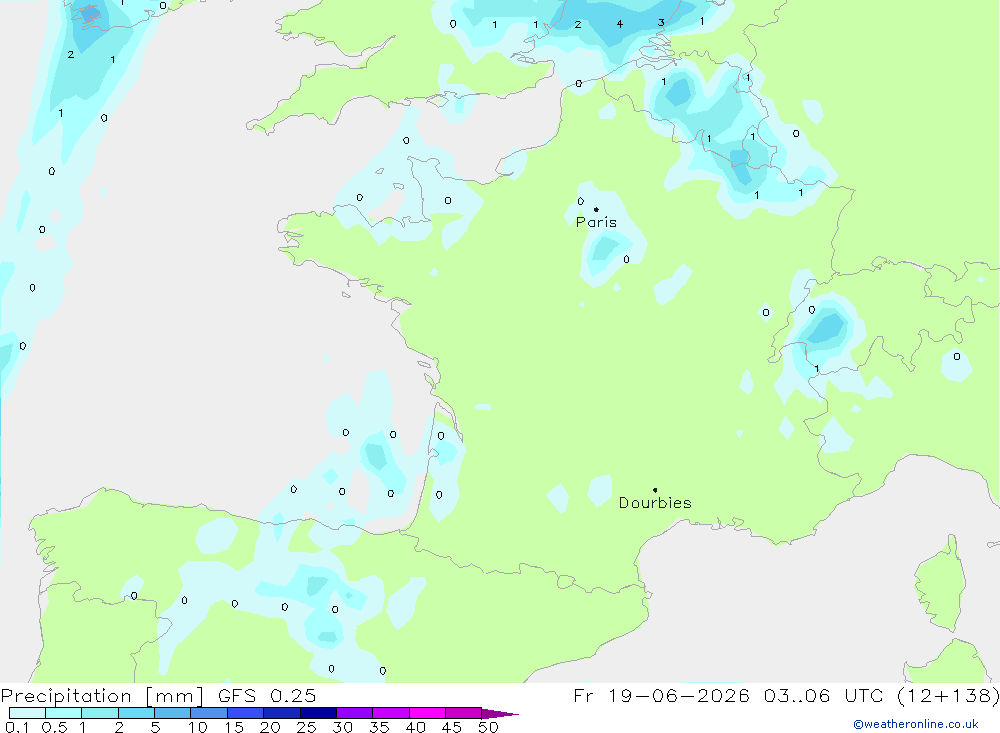Click the '4' precipitation value on map
The image size is (1000, 733).
[619, 24]
